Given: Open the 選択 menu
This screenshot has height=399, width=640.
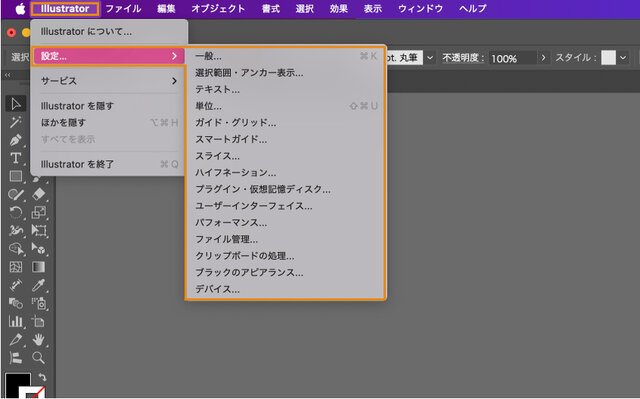Looking at the screenshot, I should pyautogui.click(x=304, y=9).
